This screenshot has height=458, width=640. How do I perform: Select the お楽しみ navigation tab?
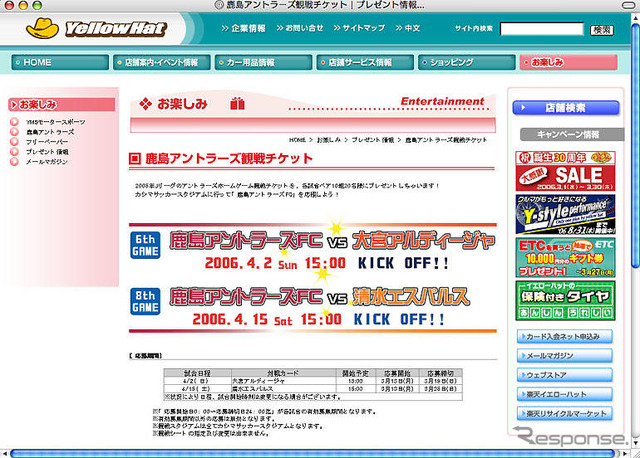(568, 62)
